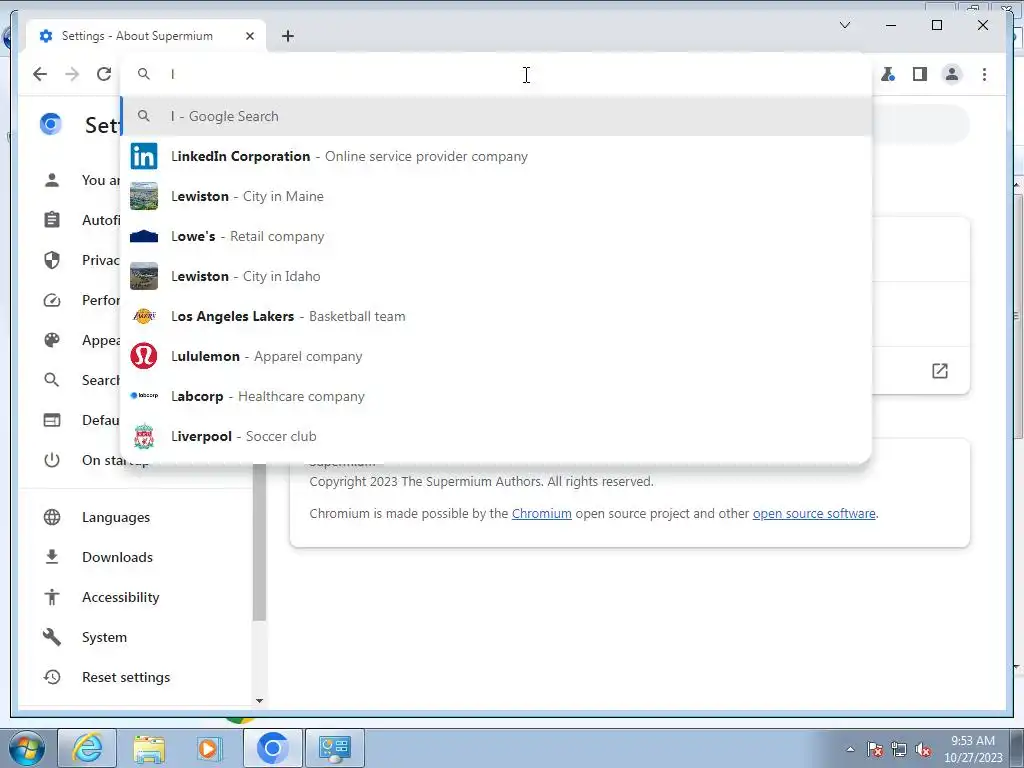Pick the Lewiston City in Idaho suggestion
The height and width of the screenshot is (768, 1024).
coord(496,276)
